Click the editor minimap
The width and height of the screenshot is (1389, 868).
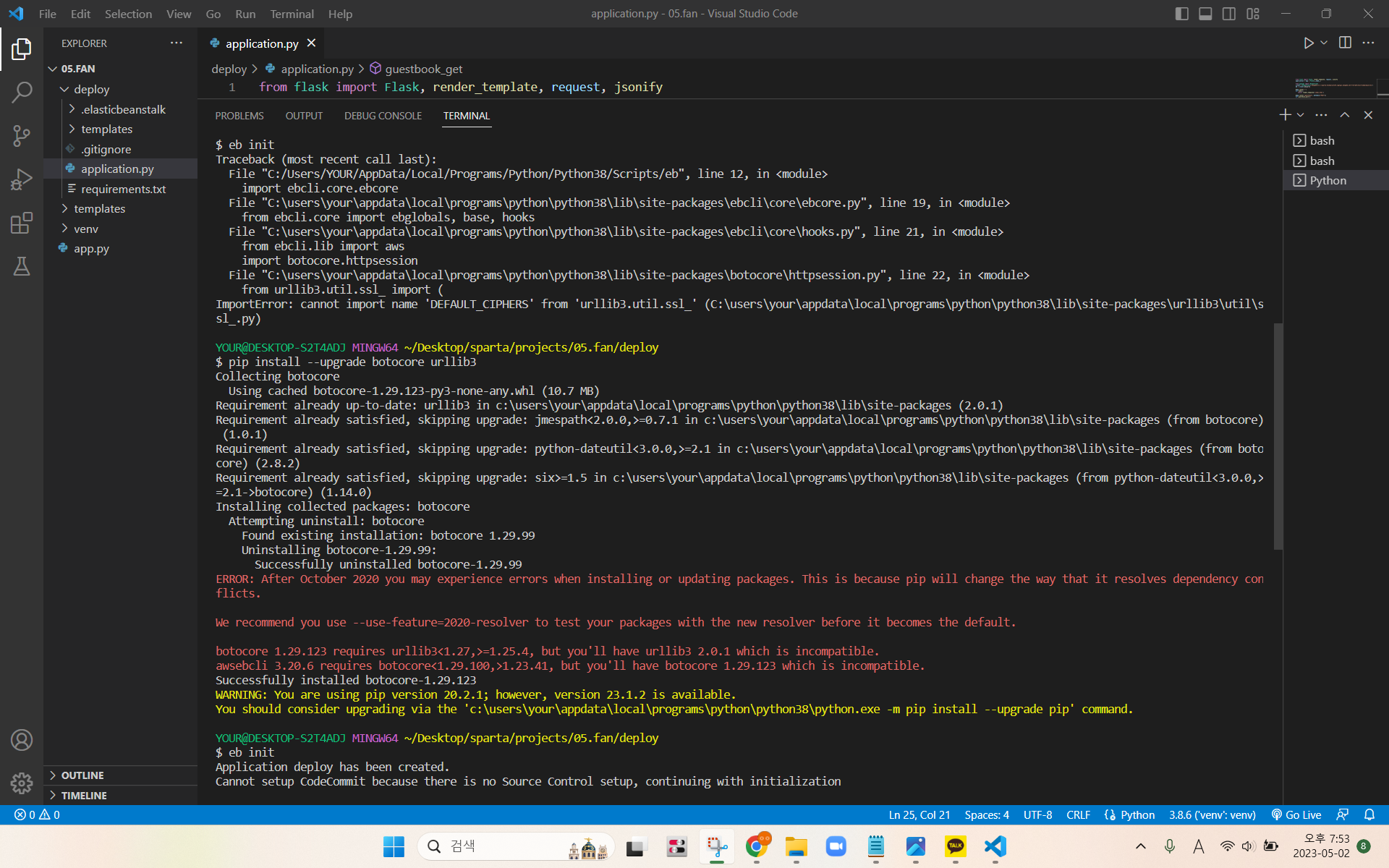pyautogui.click(x=1335, y=87)
